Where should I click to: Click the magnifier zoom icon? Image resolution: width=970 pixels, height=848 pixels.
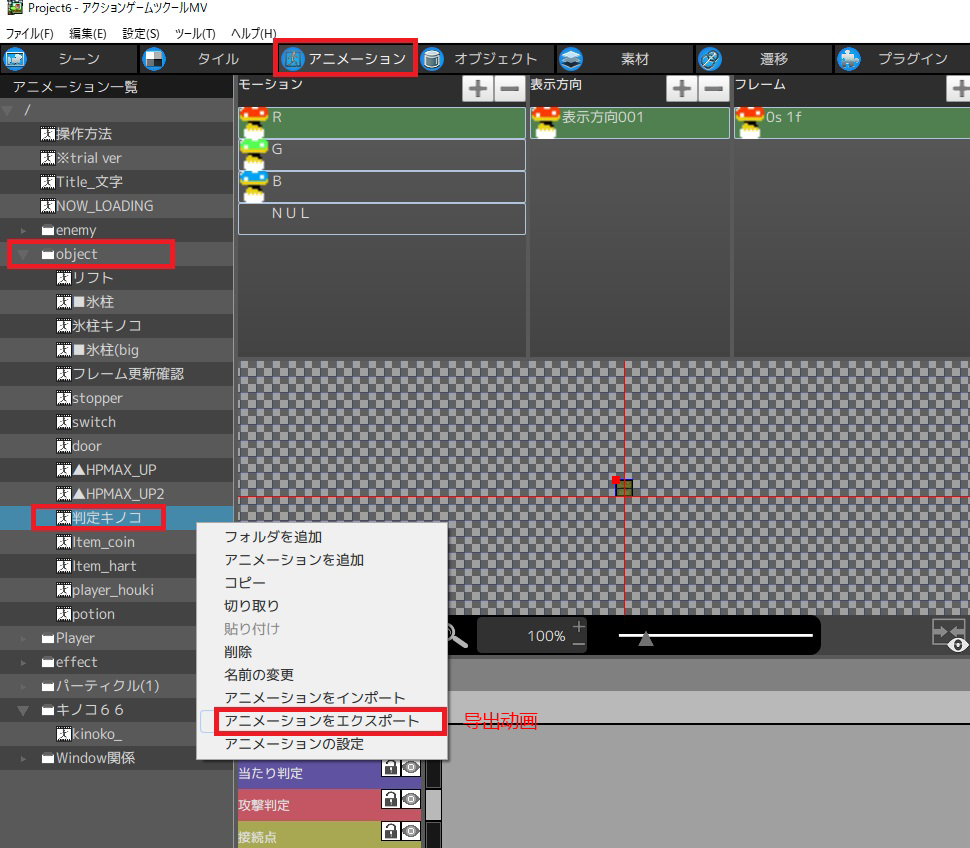455,636
